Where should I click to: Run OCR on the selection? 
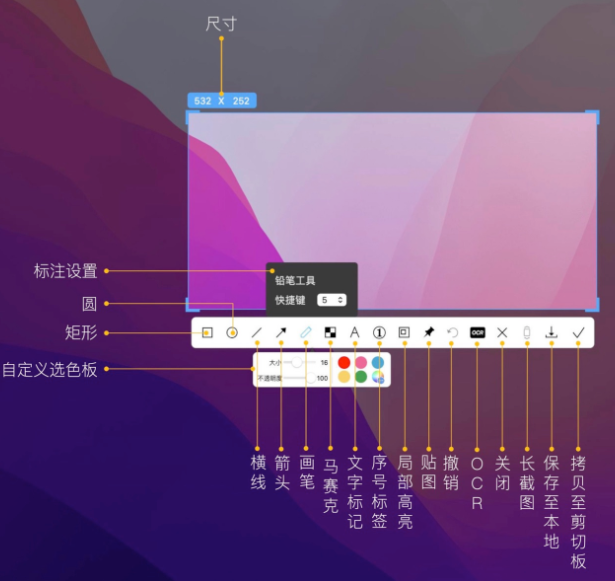[x=477, y=333]
